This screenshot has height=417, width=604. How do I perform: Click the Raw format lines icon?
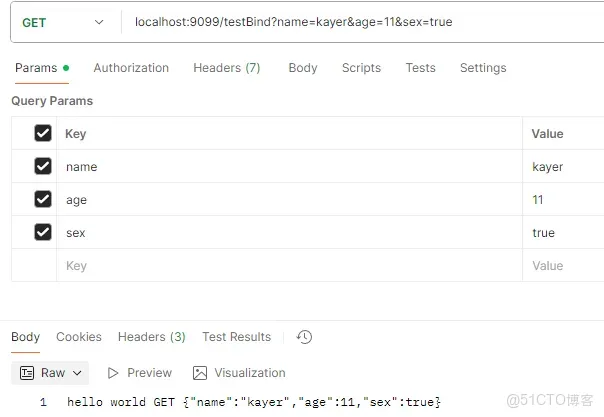pos(25,373)
